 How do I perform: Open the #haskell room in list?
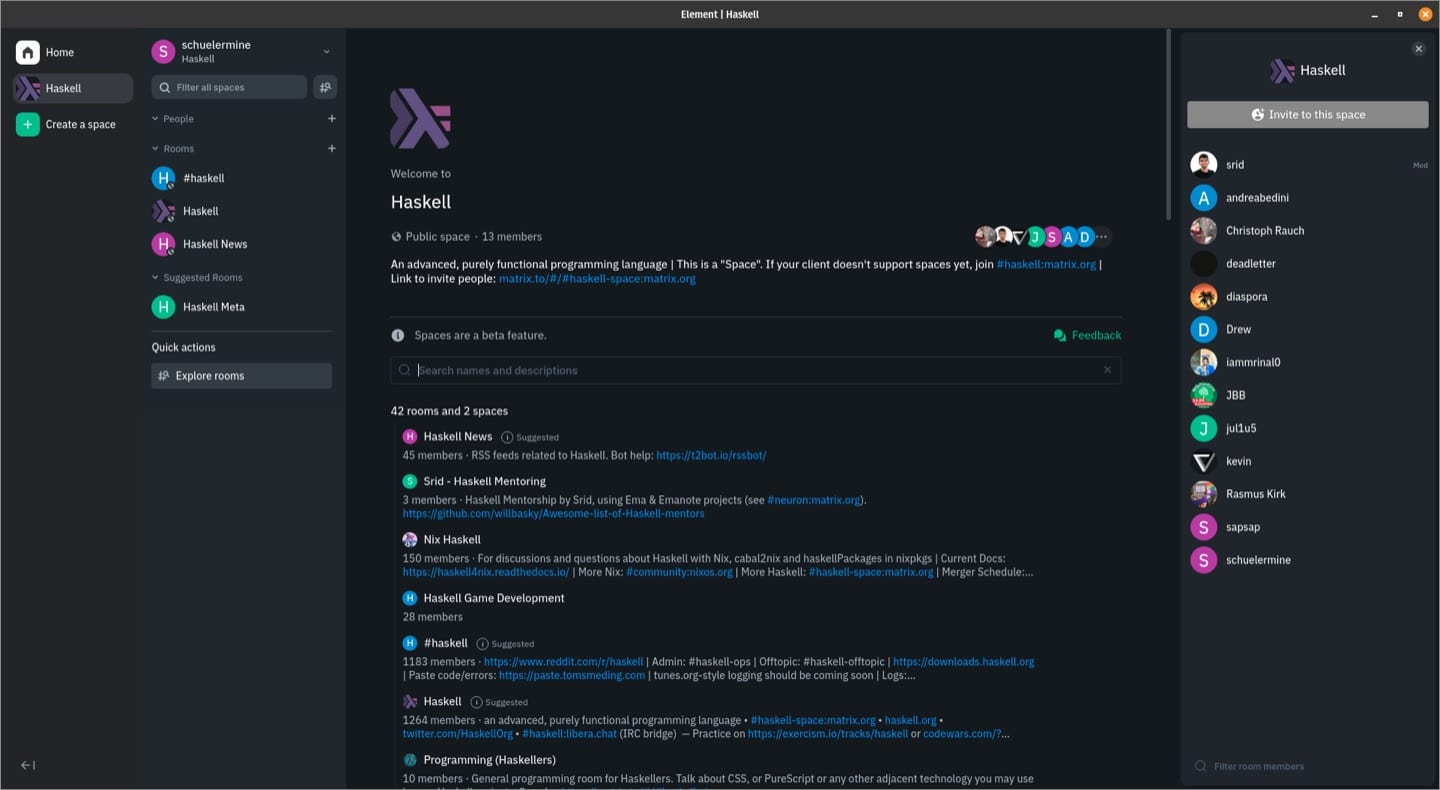242,178
